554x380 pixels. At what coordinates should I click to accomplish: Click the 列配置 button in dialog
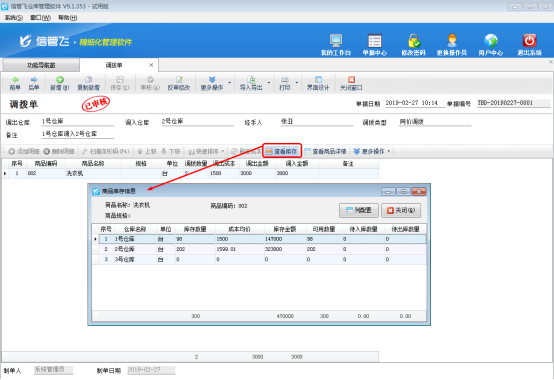[x=359, y=210]
